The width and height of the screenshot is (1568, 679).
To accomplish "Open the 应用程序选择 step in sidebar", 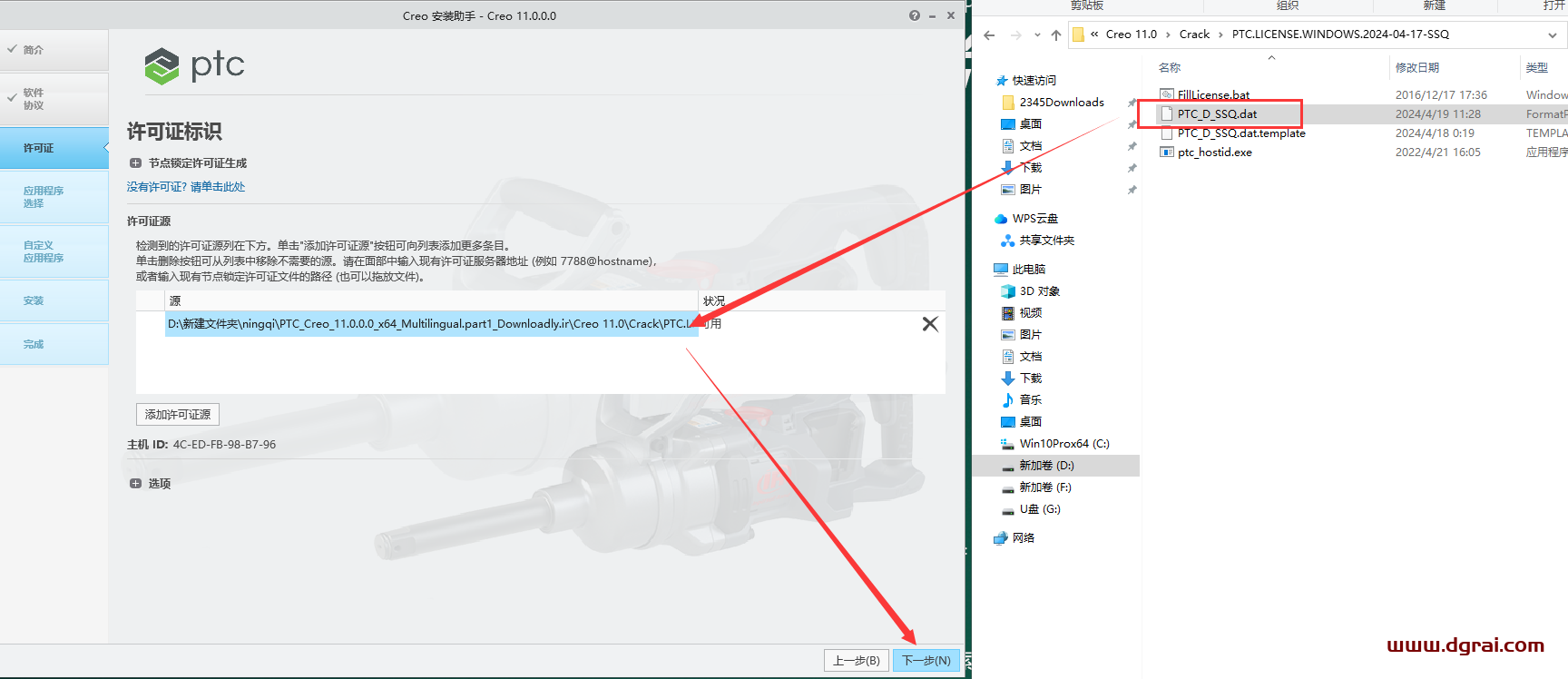I will point(54,197).
